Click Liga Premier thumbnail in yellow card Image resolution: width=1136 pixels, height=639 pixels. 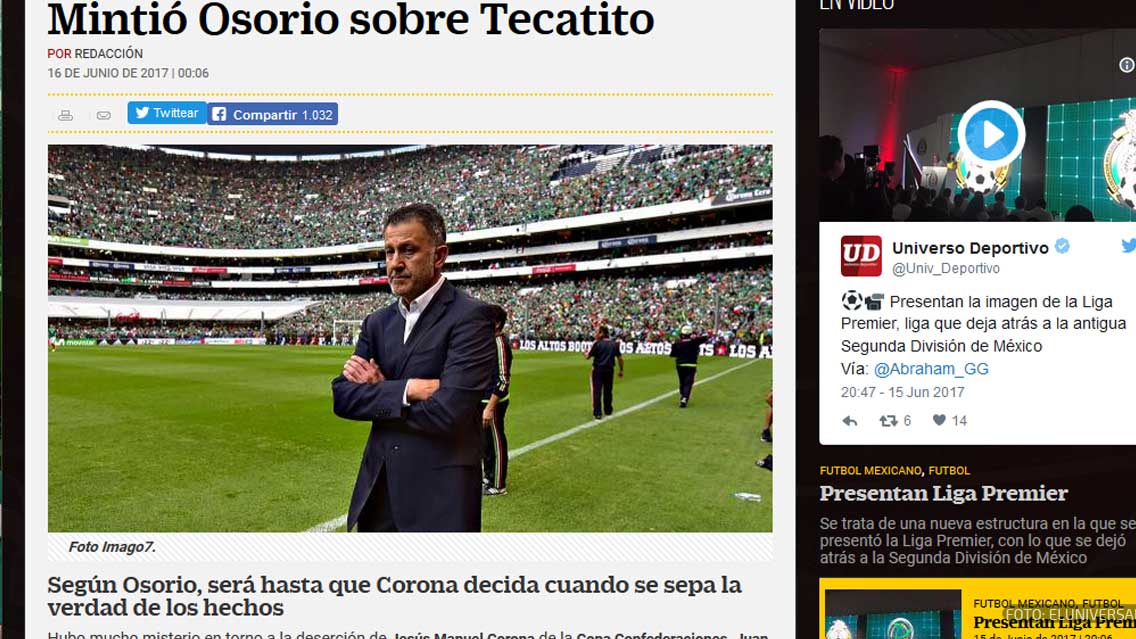point(893,614)
